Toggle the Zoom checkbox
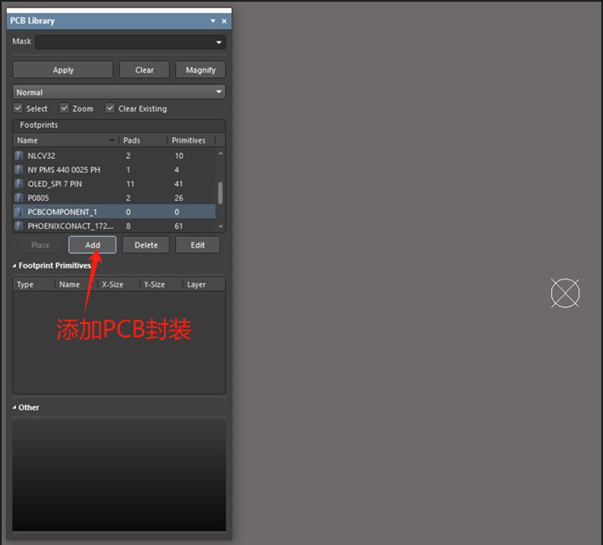The height and width of the screenshot is (545, 603). pyautogui.click(x=64, y=108)
